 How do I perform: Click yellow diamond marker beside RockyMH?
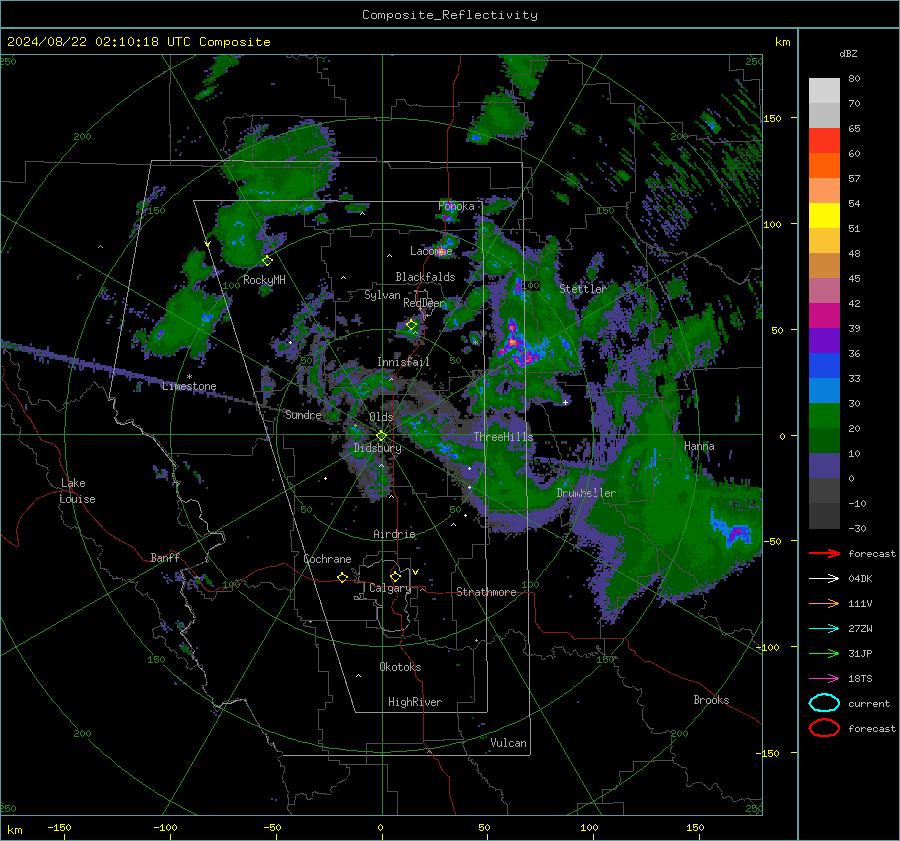click(x=267, y=261)
